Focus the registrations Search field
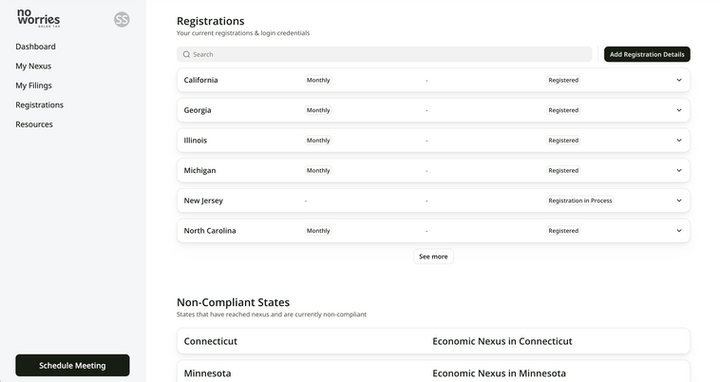This screenshot has height=382, width=720. (x=384, y=54)
